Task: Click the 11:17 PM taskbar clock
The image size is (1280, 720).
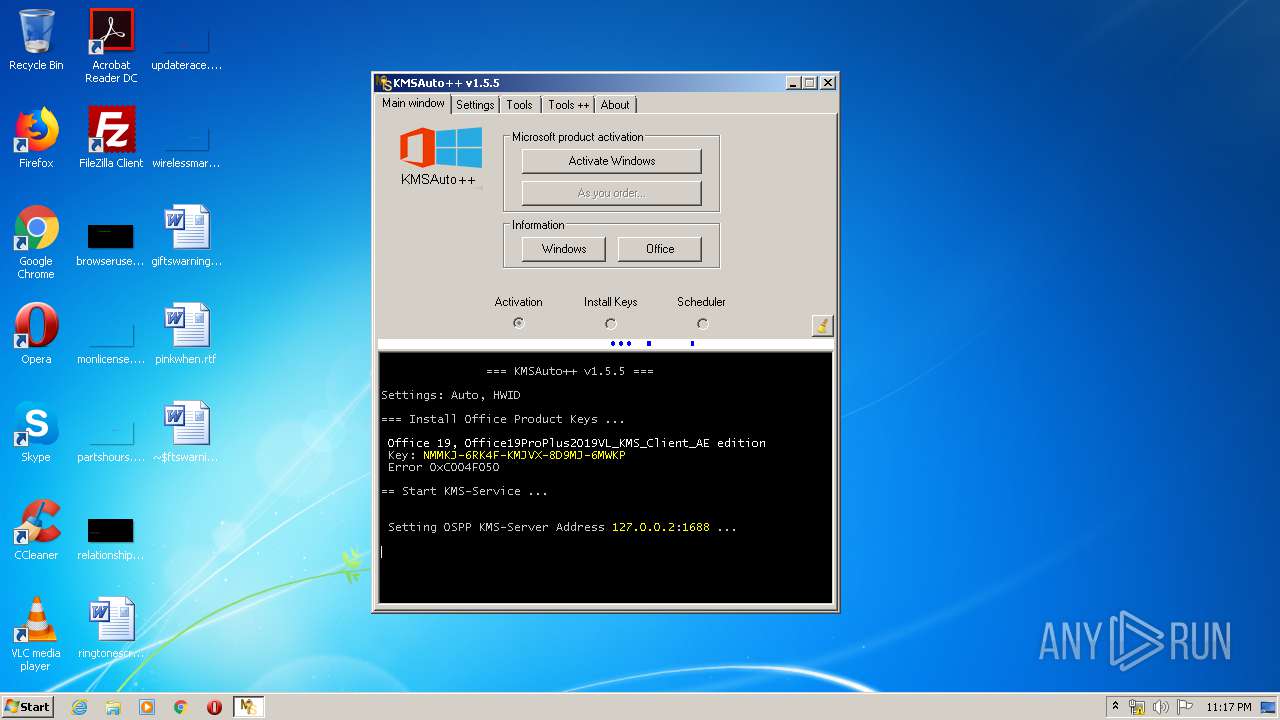Action: tap(1228, 707)
